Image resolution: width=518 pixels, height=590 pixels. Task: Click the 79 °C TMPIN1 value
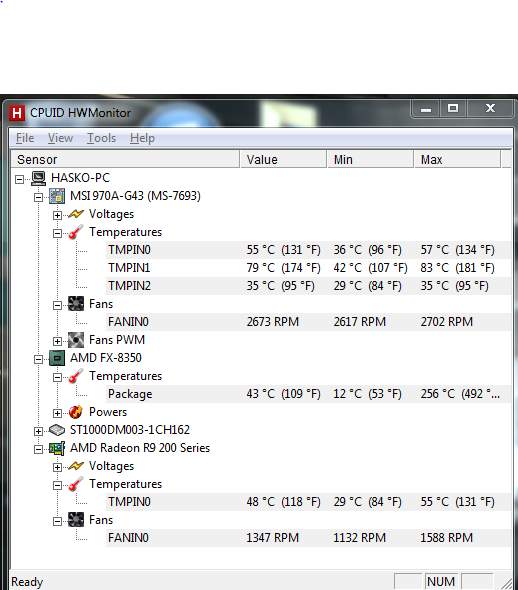point(283,268)
